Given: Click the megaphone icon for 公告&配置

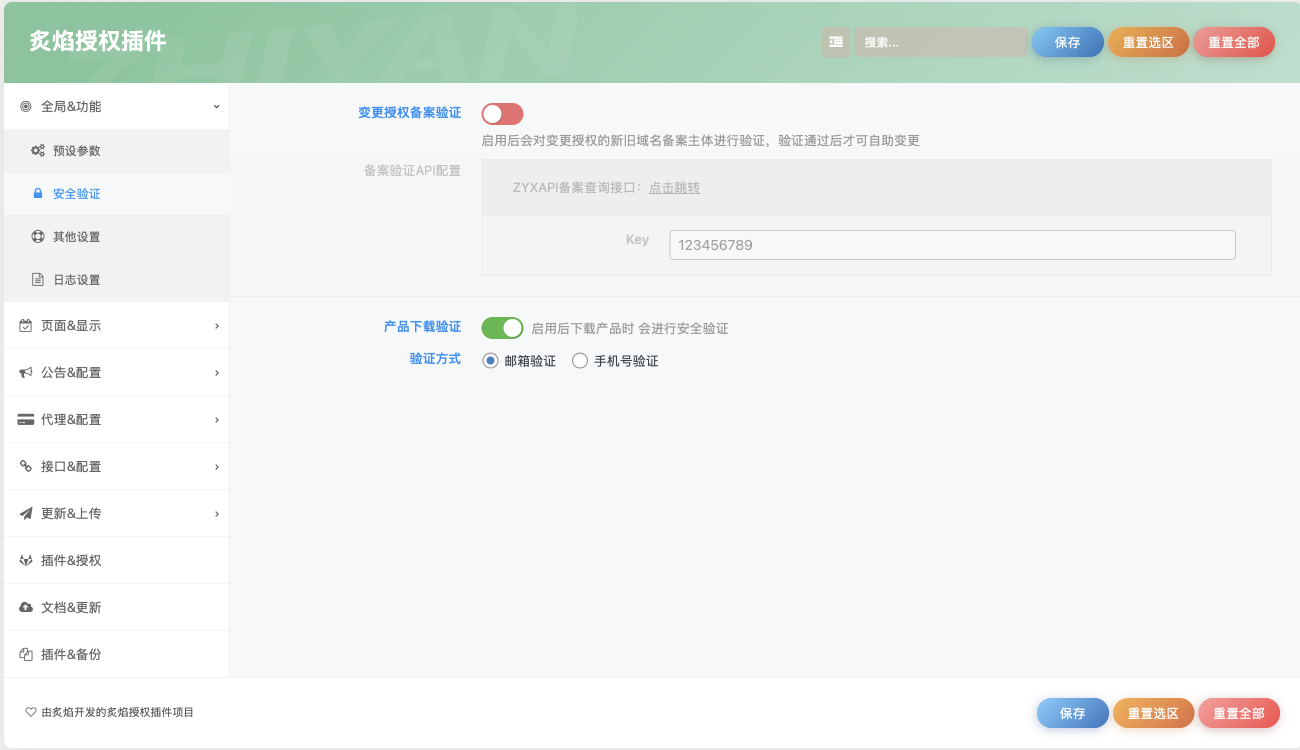Looking at the screenshot, I should coord(26,373).
